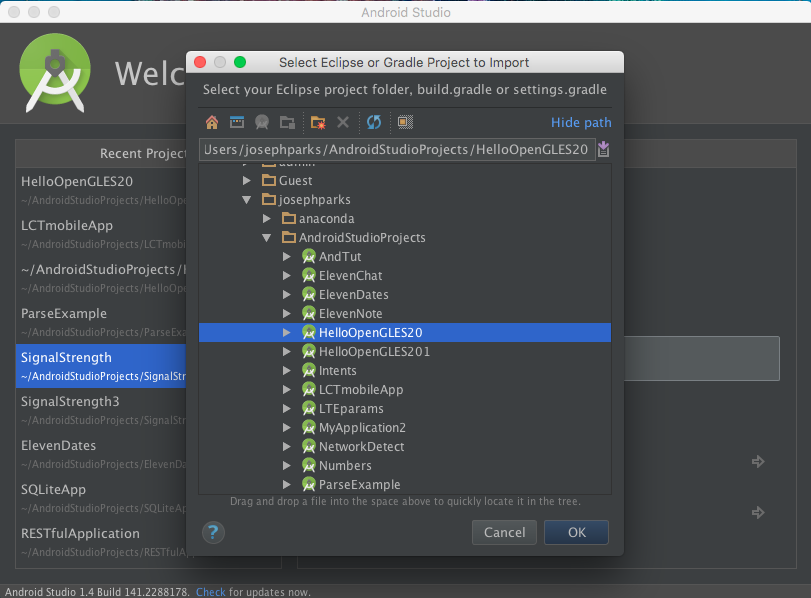Click the Cancel button
This screenshot has width=811, height=598.
tap(504, 532)
